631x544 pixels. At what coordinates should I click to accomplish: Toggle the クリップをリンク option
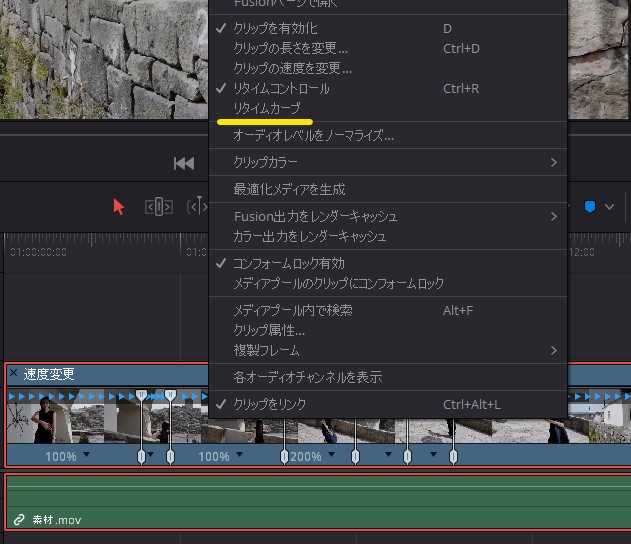[388, 404]
